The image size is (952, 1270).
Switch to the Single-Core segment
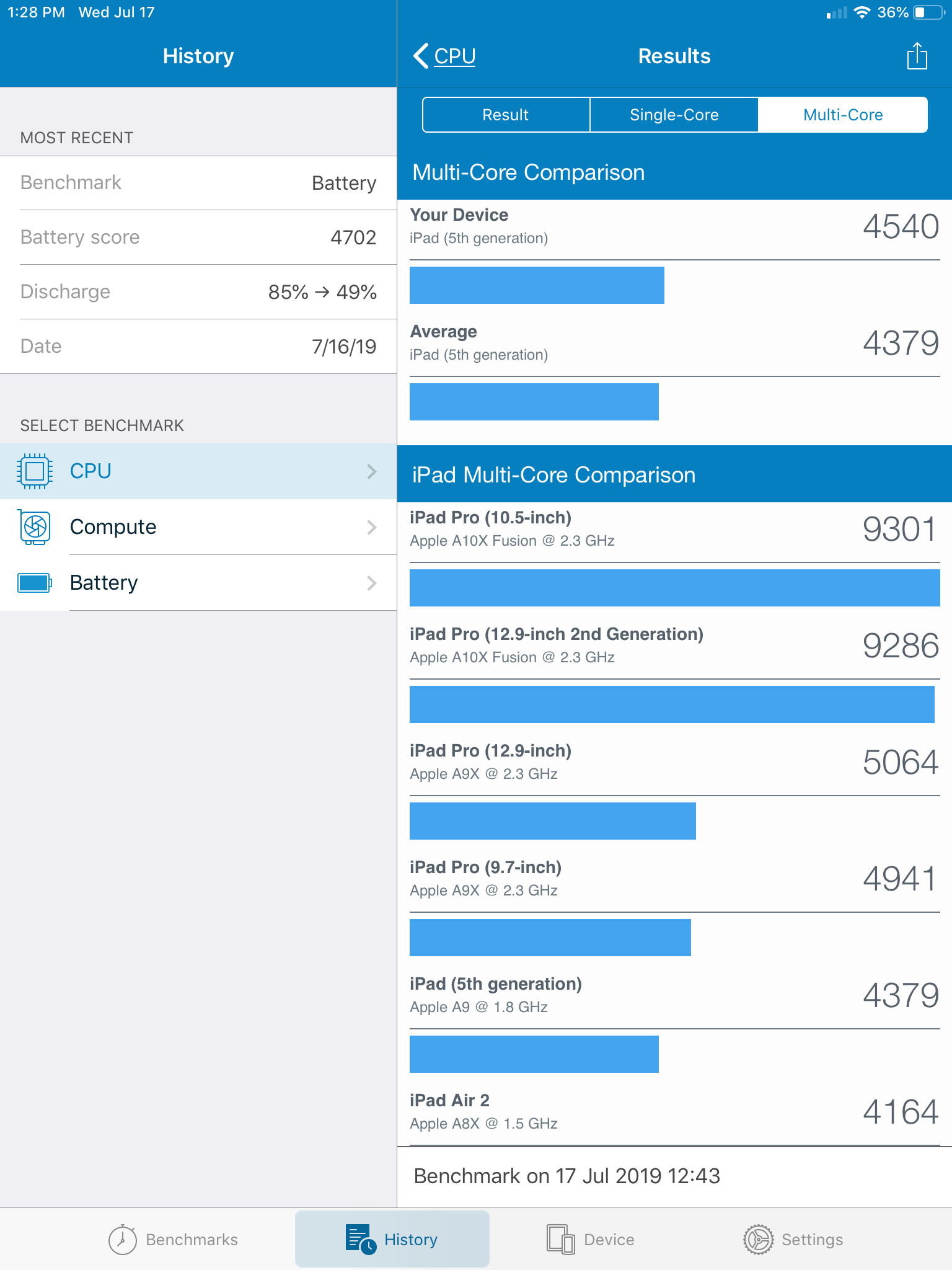pos(674,115)
